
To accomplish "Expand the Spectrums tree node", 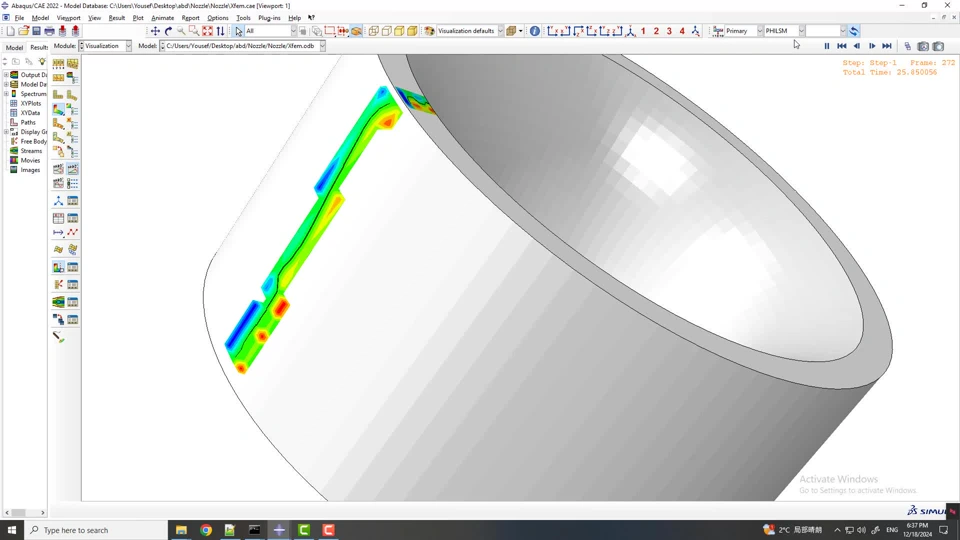I will [6, 94].
